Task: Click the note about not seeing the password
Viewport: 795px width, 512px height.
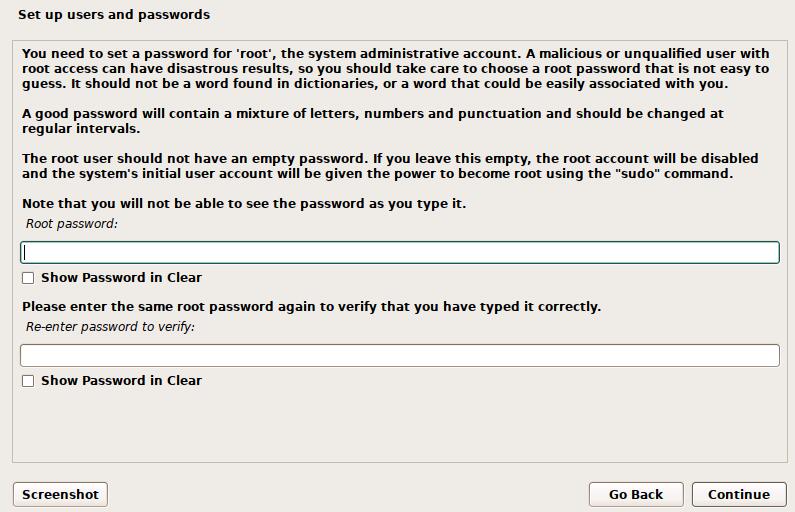Action: [244, 204]
